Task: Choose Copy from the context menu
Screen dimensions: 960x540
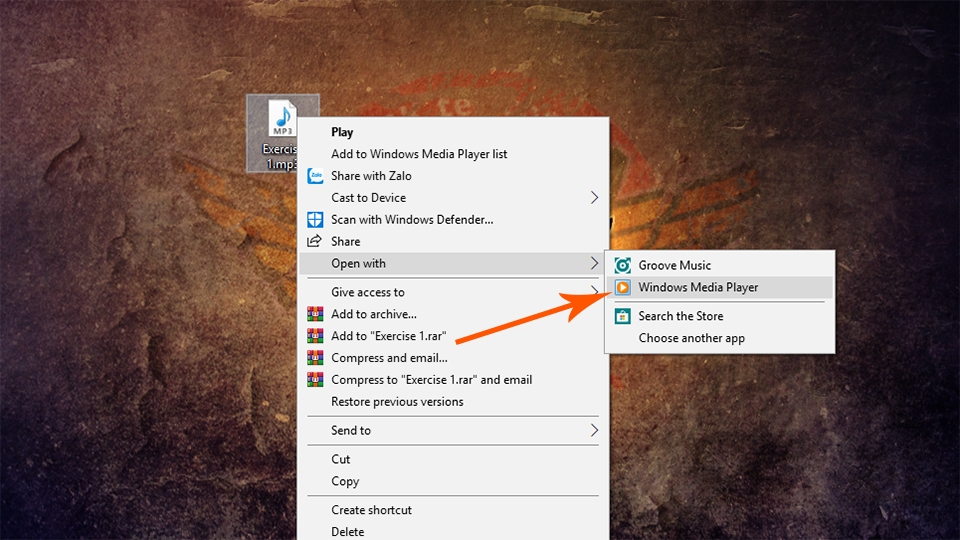Action: coord(453,481)
